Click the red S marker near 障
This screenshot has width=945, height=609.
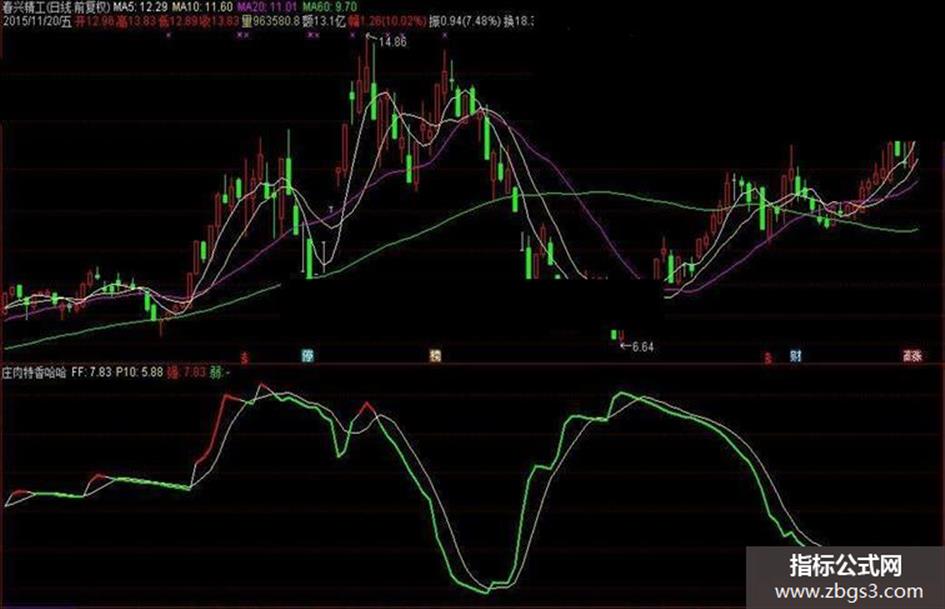click(x=244, y=358)
